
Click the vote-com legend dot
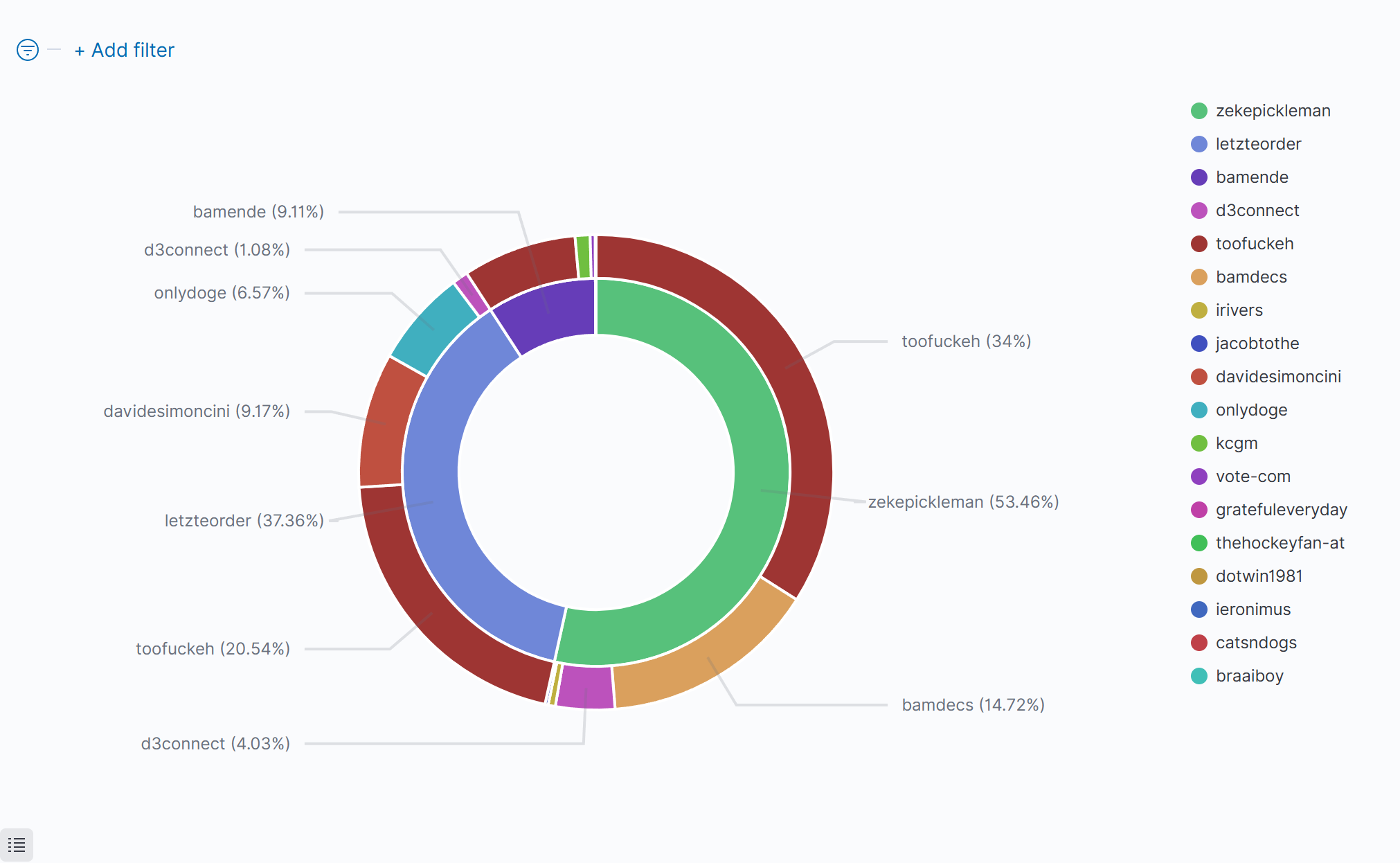(1199, 477)
